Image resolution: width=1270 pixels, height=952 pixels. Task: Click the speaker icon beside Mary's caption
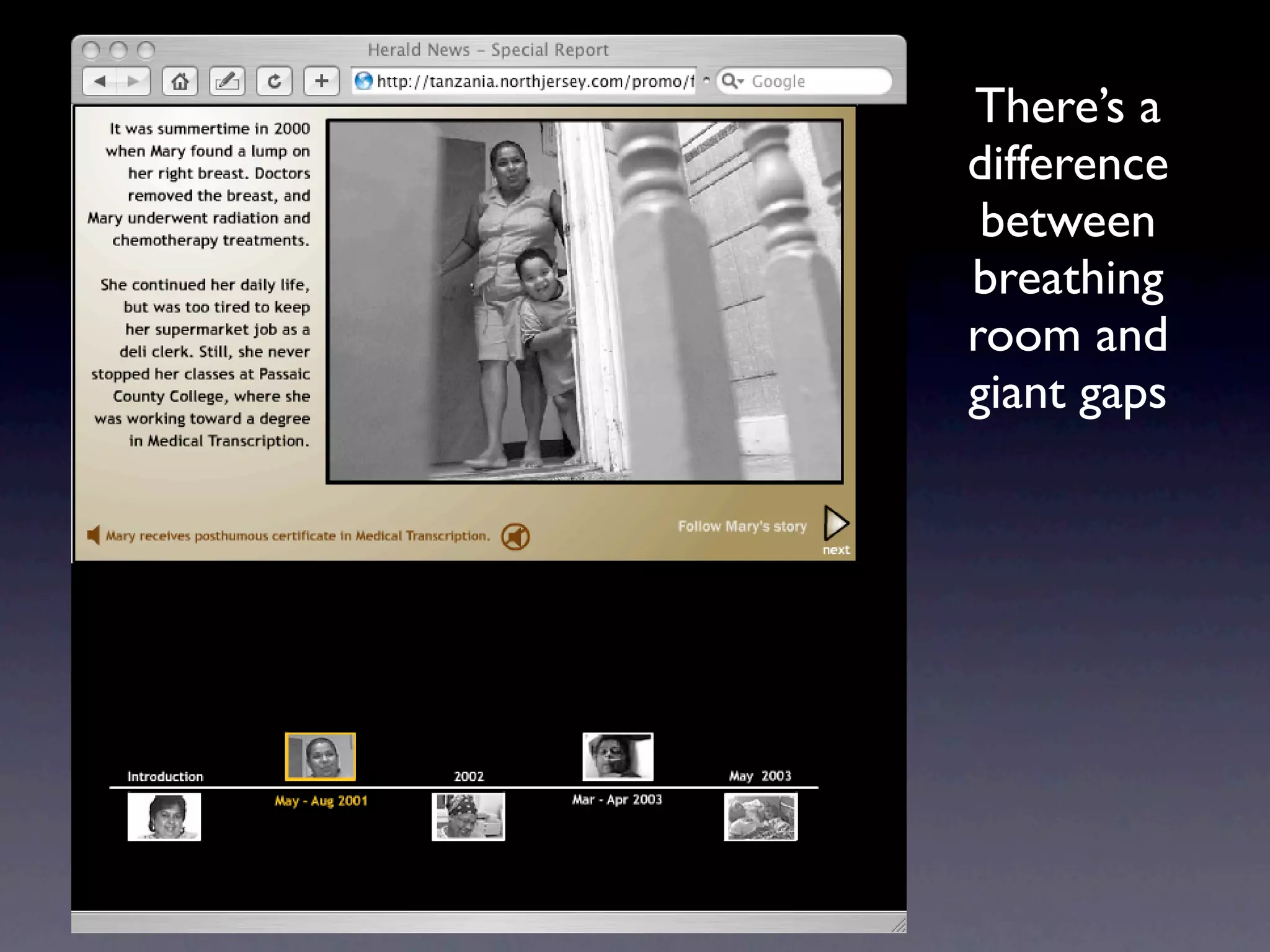[x=94, y=535]
